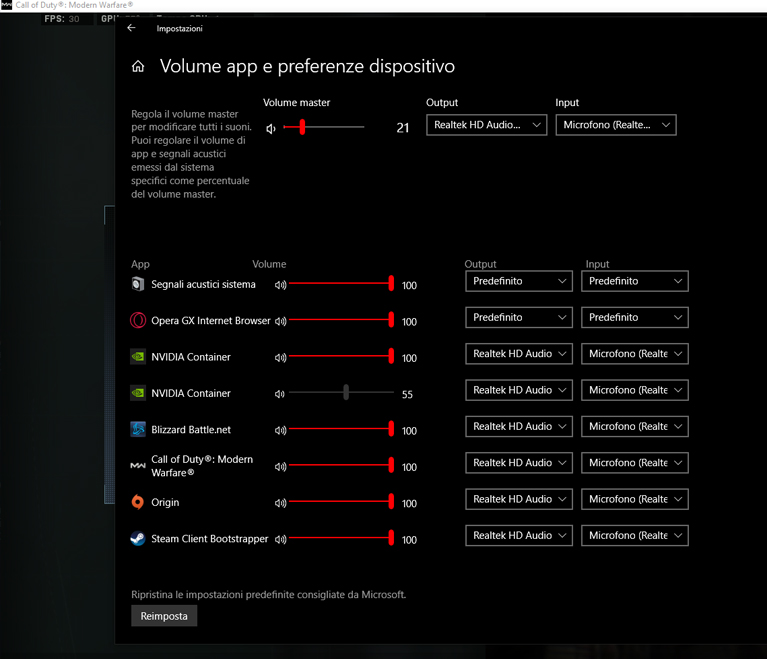Image resolution: width=767 pixels, height=659 pixels.
Task: Click the FPS: 30 overlay text
Action: pos(62,19)
